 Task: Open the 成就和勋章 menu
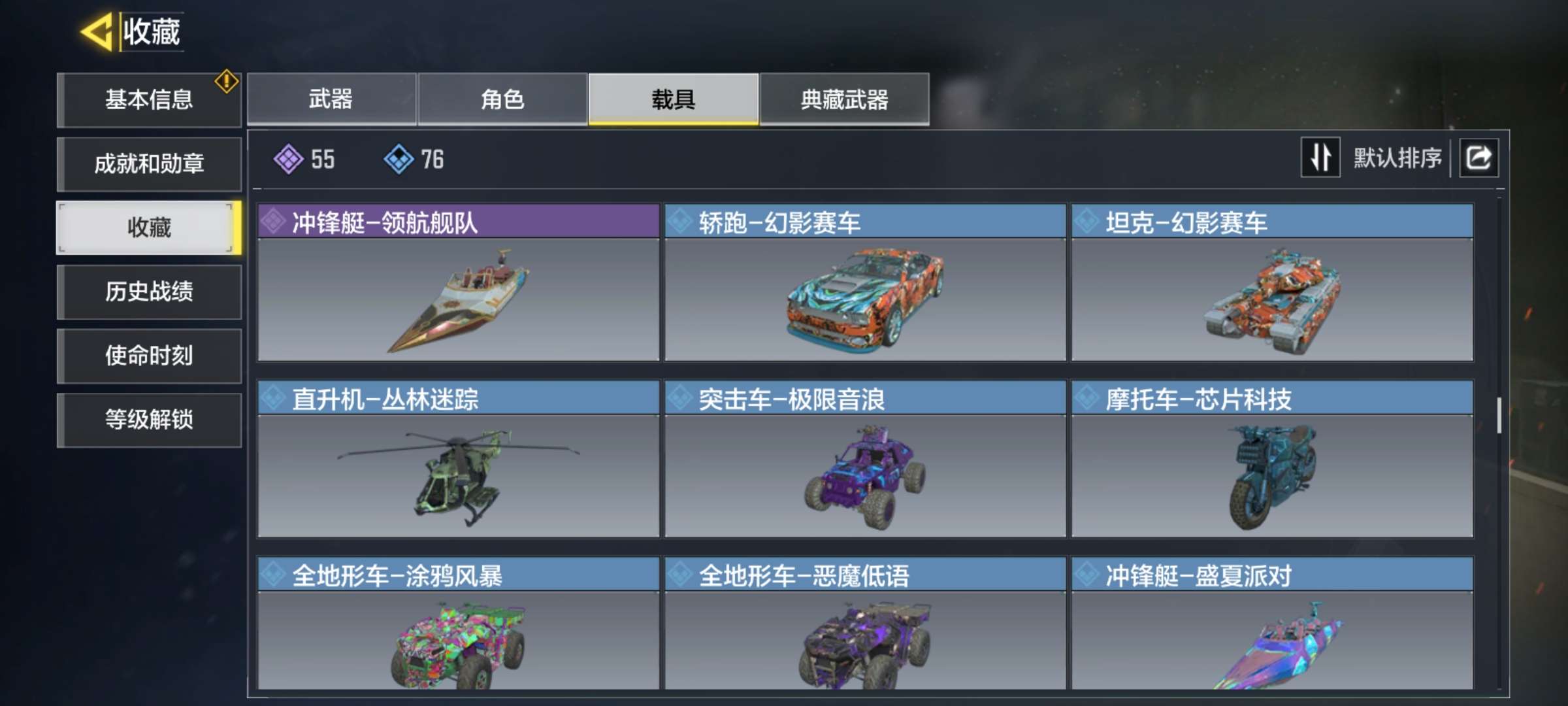pos(149,163)
